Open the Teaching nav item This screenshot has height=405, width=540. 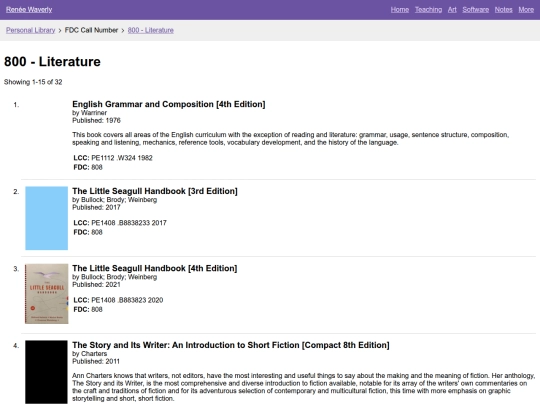point(428,10)
